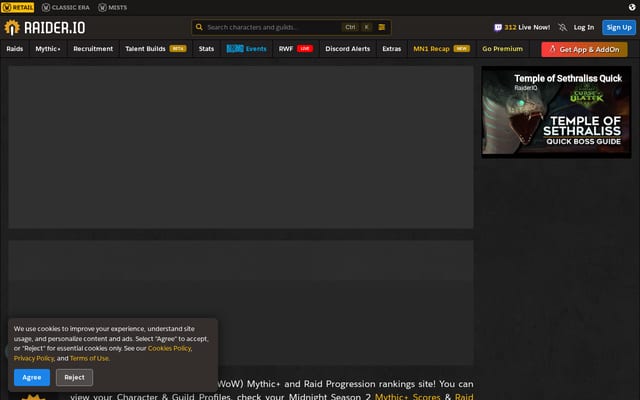The image size is (640, 400).
Task: Click the Get App & AddOn button
Action: coord(584,49)
